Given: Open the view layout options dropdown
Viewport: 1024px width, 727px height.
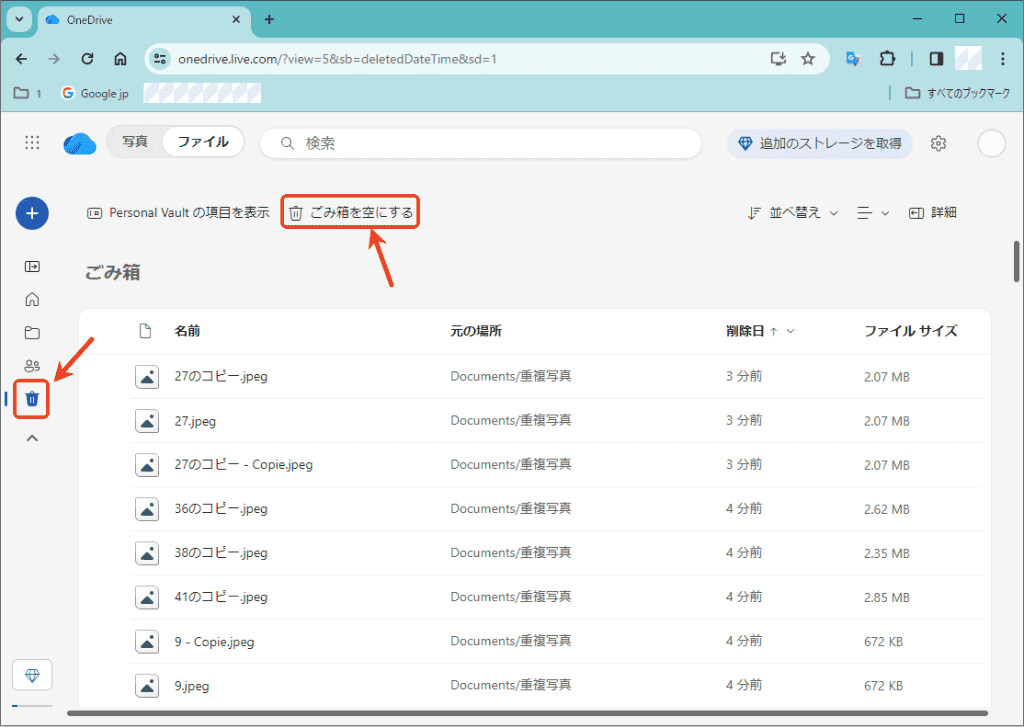Looking at the screenshot, I should tap(873, 213).
